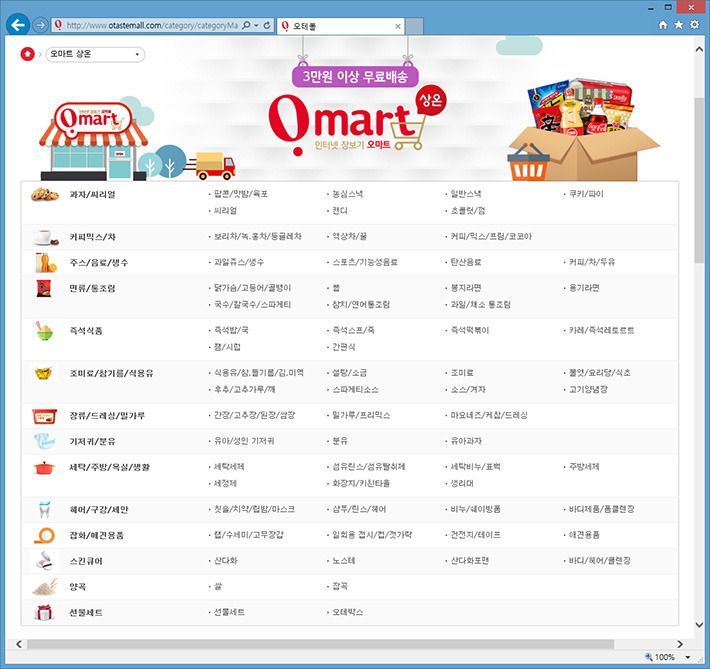Viewport: 710px width, 669px height.
Task: Open the 용기라면 subcategory
Action: (x=584, y=288)
